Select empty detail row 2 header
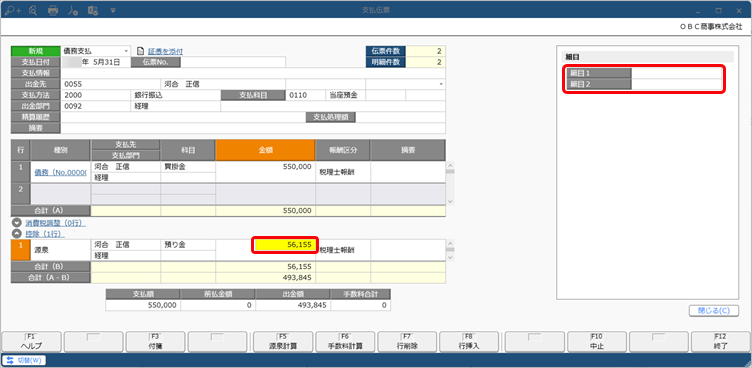Image resolution: width=752 pixels, height=368 pixels. [20, 193]
